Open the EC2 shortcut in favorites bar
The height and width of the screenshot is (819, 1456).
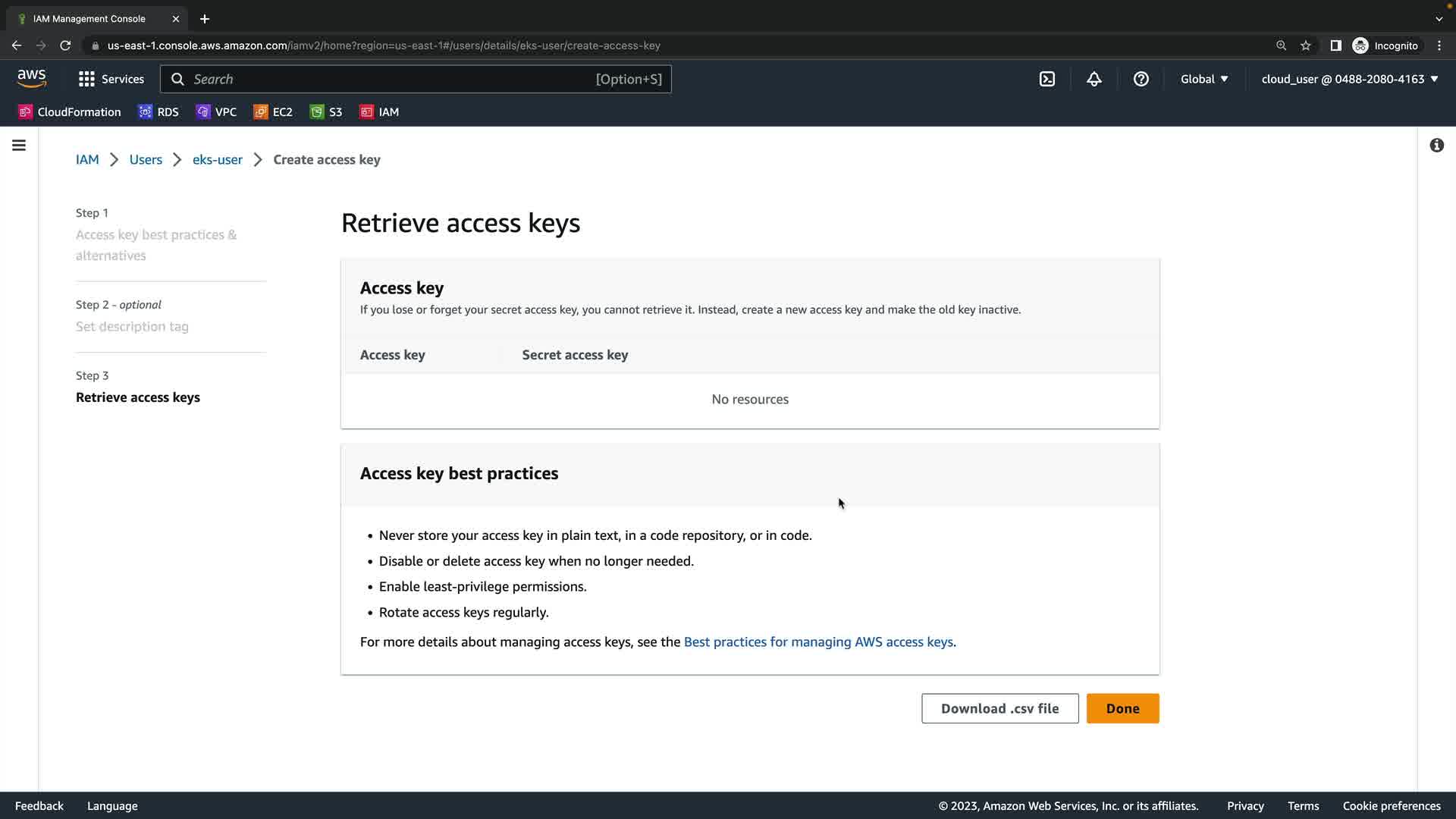coord(273,111)
